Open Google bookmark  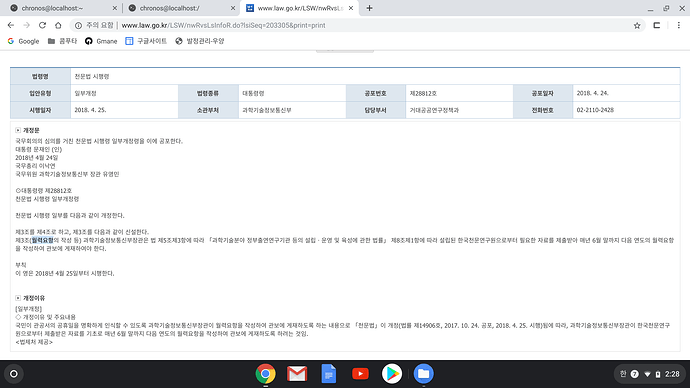(23, 41)
